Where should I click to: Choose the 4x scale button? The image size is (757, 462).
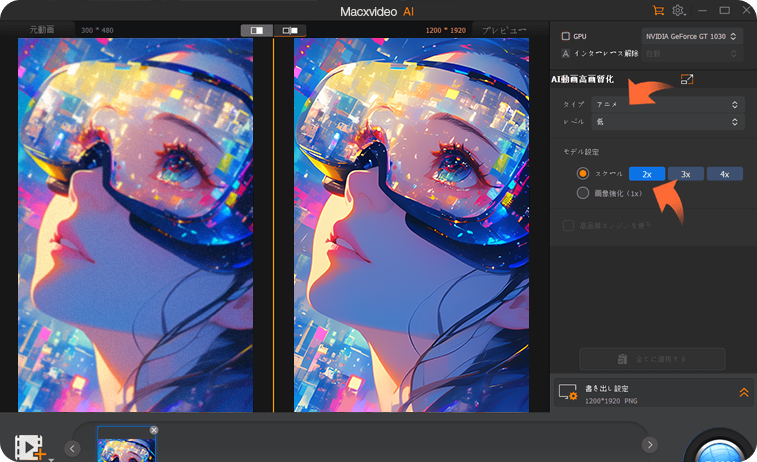tap(725, 174)
